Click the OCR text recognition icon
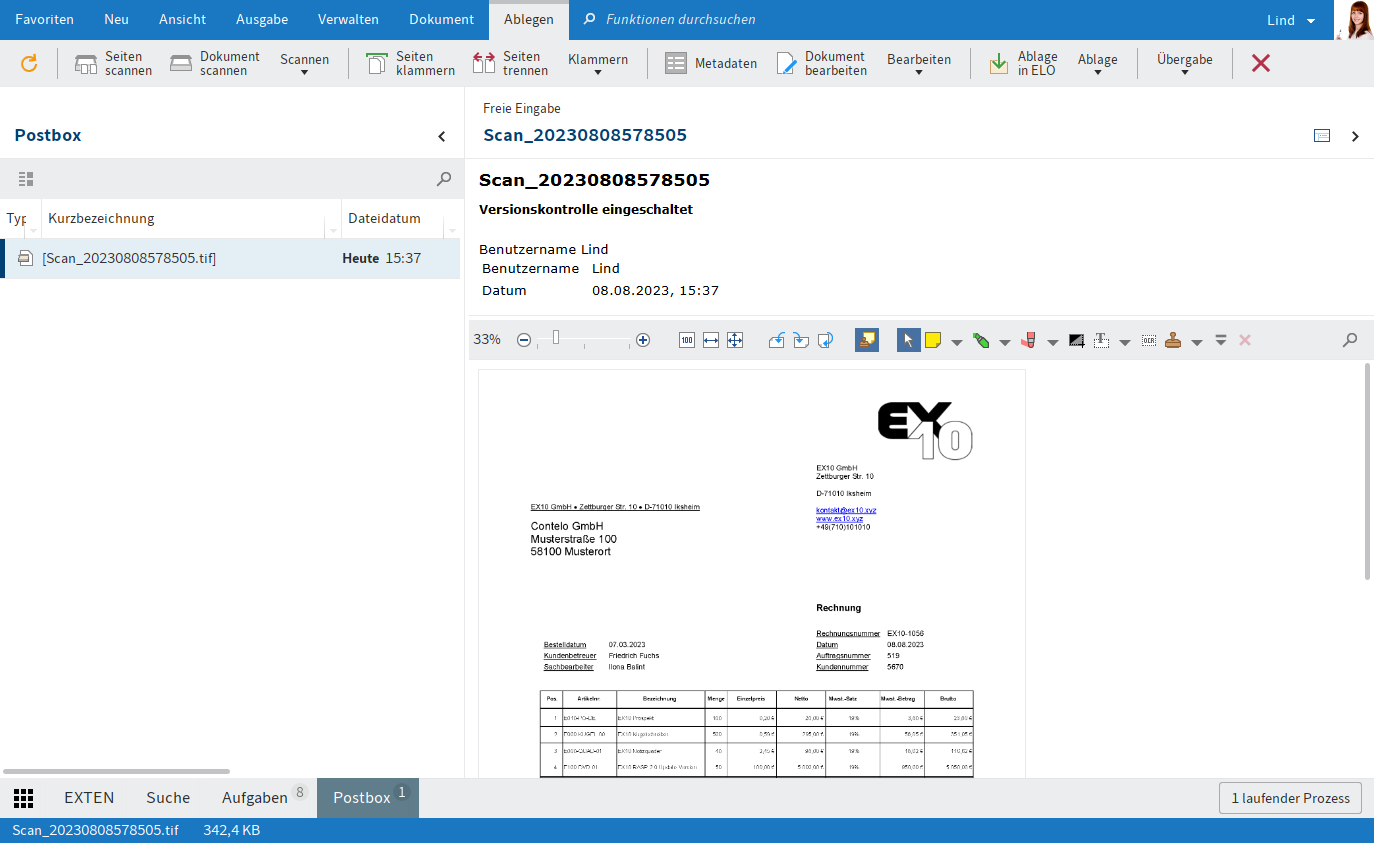 1149,340
